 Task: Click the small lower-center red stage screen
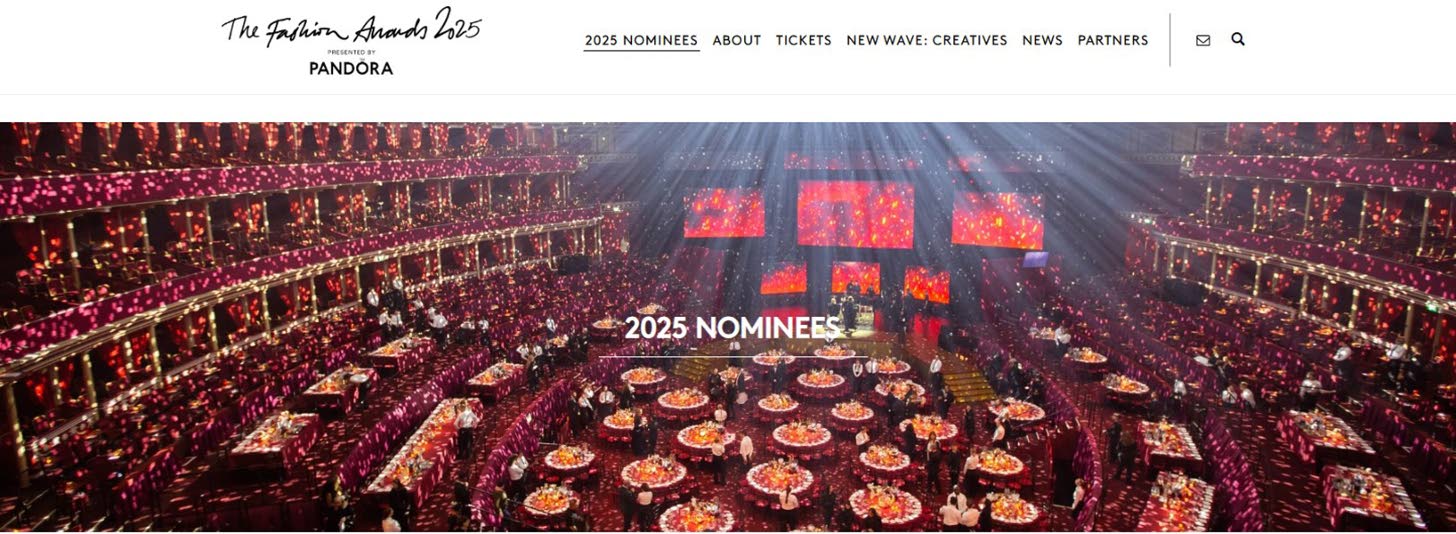tap(856, 277)
